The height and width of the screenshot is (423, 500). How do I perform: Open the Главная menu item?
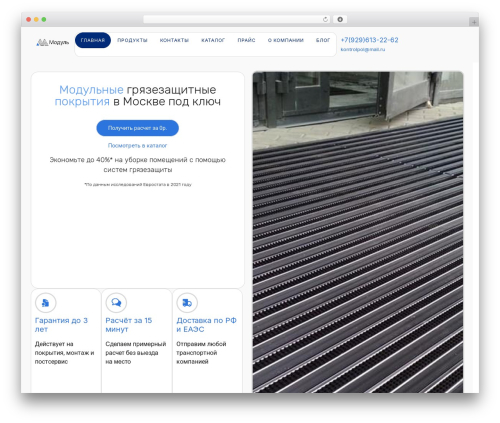tap(93, 40)
